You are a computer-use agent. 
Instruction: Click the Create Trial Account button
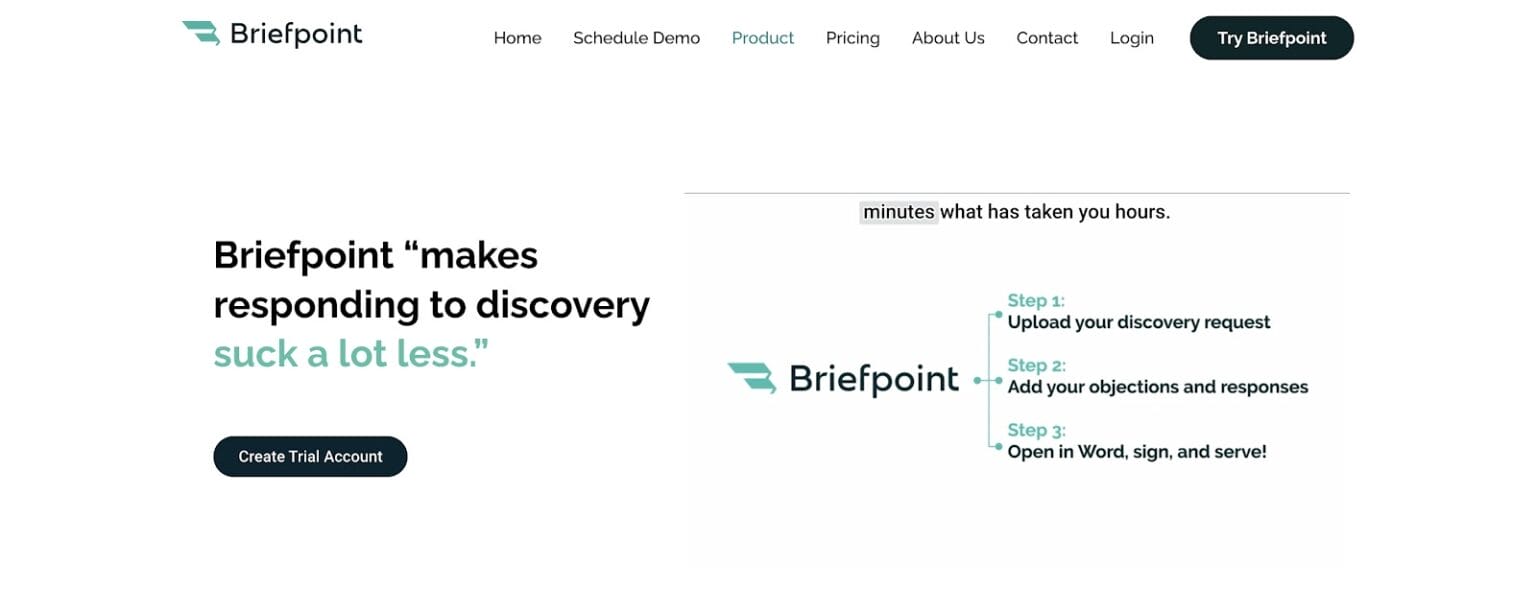click(310, 456)
